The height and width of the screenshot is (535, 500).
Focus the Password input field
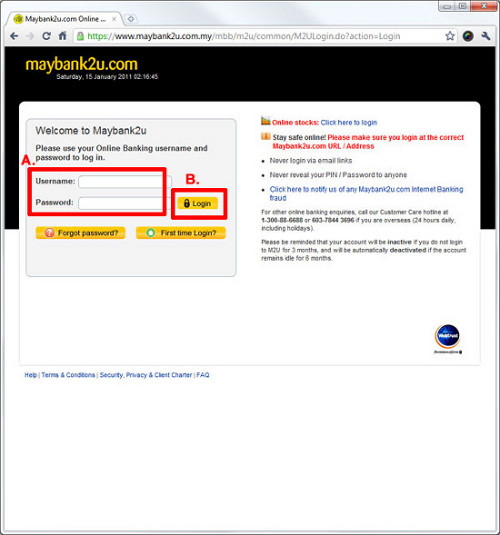[x=125, y=203]
